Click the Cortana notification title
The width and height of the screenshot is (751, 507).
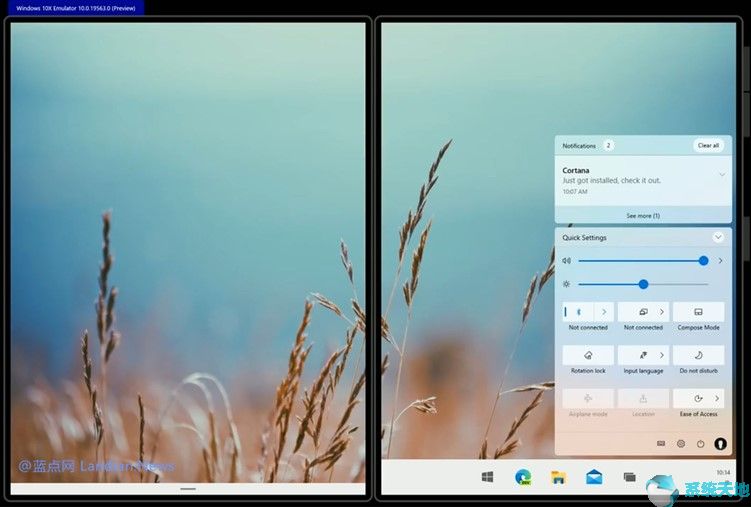click(576, 170)
